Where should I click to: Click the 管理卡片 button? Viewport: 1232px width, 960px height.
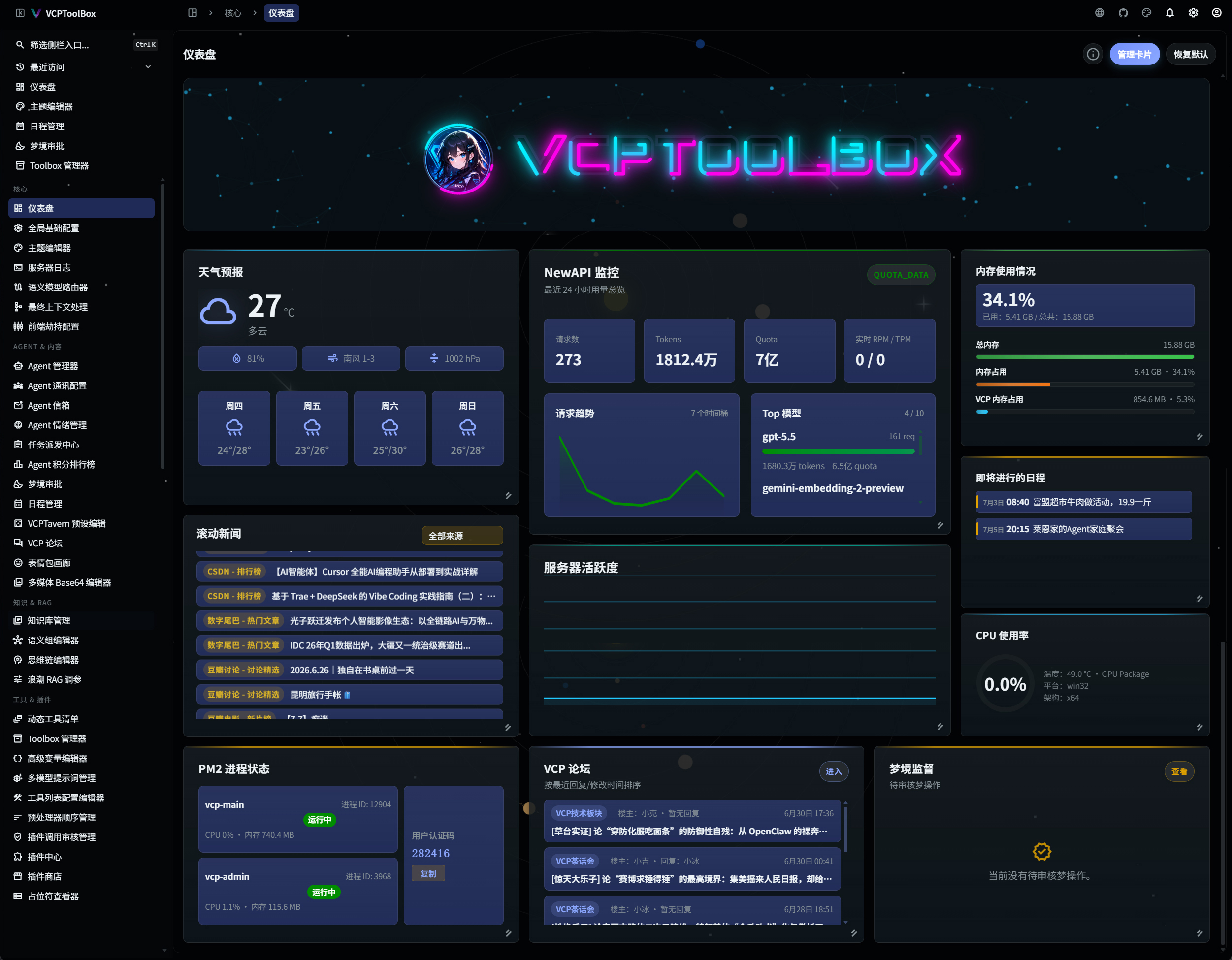tap(1135, 54)
